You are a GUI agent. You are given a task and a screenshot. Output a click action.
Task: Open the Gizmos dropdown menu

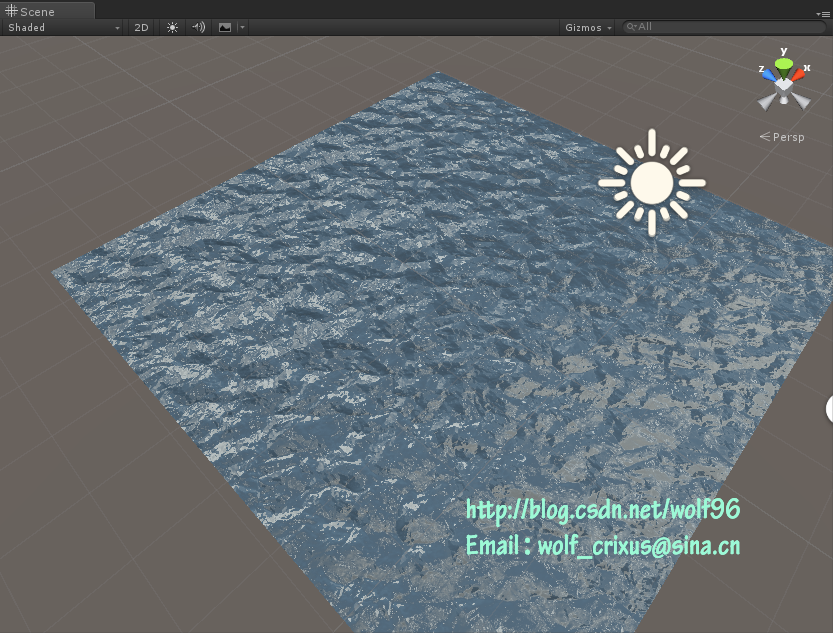[588, 27]
